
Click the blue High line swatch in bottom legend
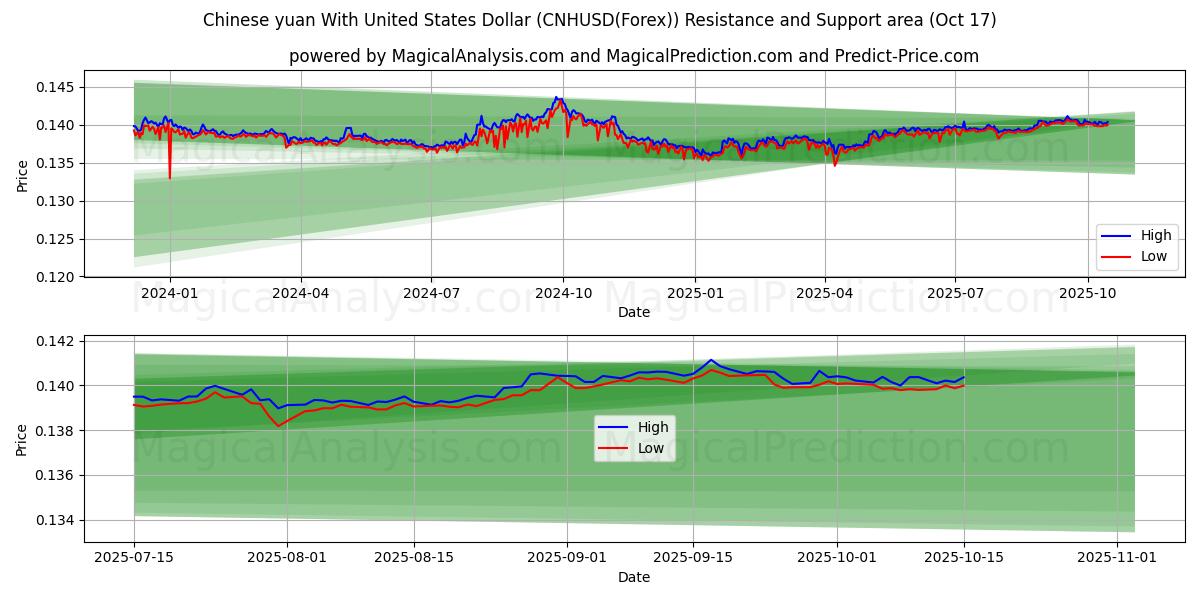point(614,428)
